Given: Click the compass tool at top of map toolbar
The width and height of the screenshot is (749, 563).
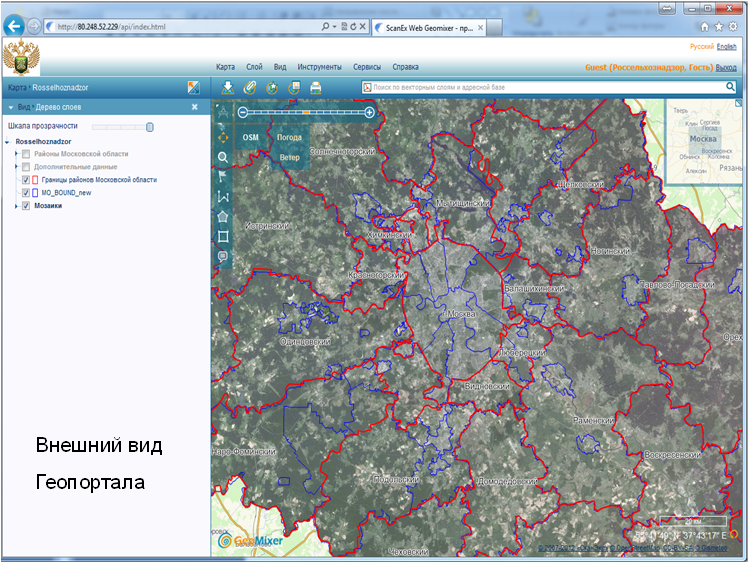Looking at the screenshot, I should 223,113.
